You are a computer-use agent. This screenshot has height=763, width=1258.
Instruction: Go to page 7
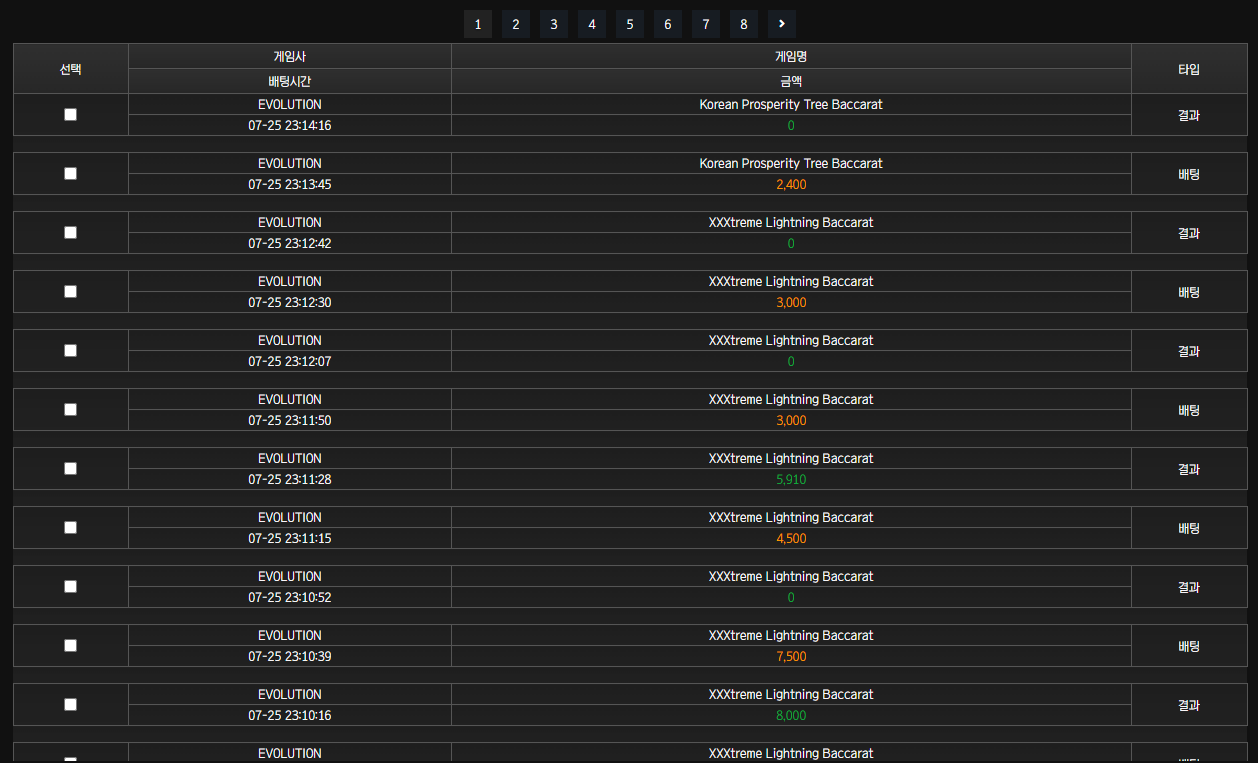coord(706,24)
